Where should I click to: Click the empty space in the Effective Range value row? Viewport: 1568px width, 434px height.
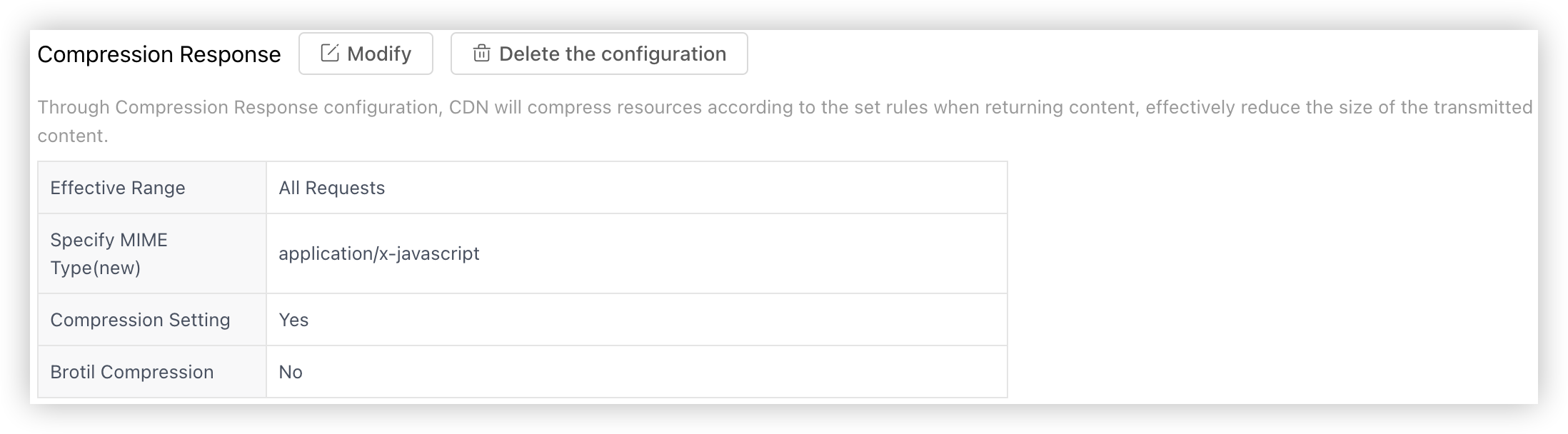pyautogui.click(x=696, y=188)
